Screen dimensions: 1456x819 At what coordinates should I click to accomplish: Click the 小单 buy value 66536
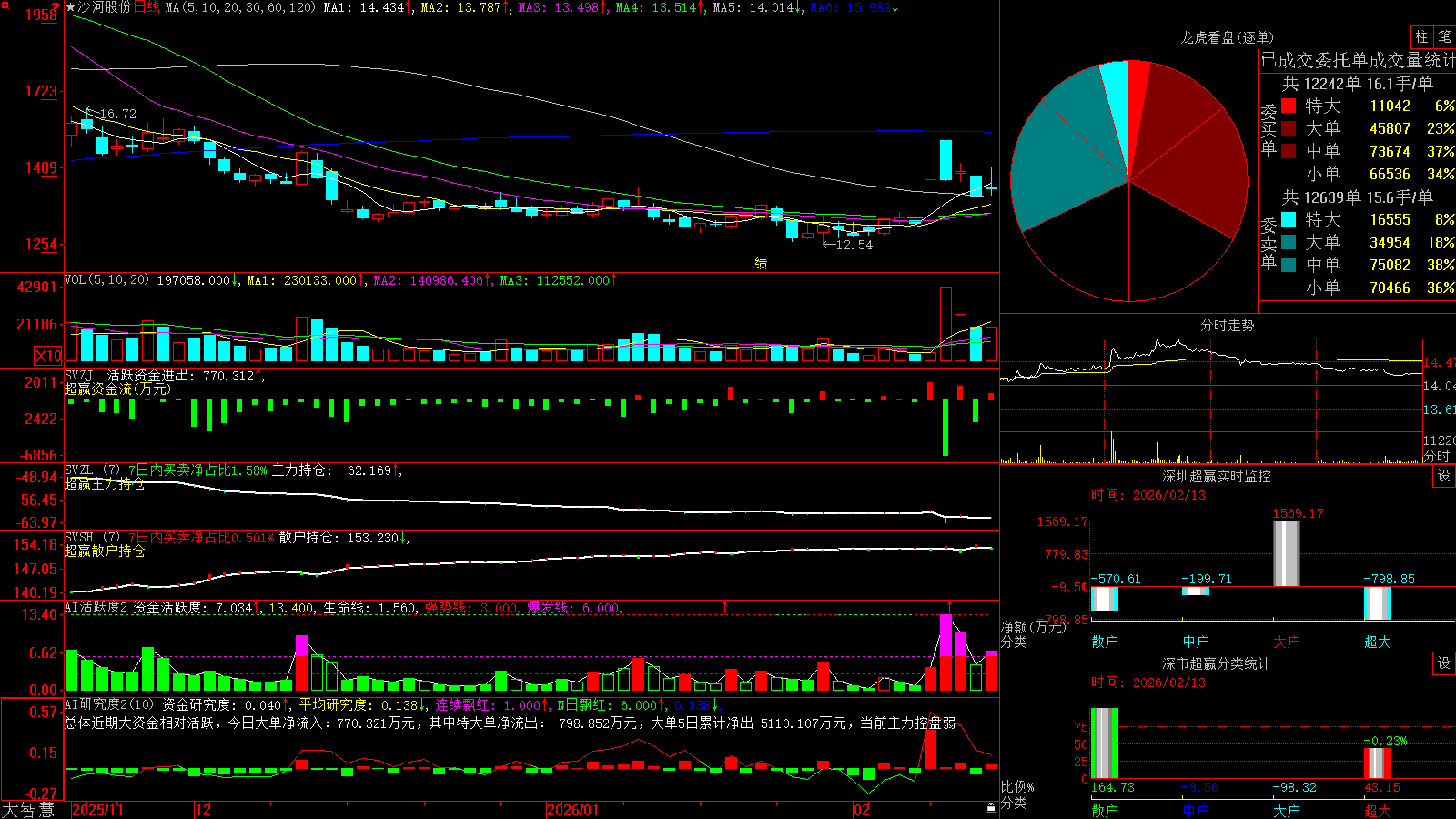coord(1390,174)
